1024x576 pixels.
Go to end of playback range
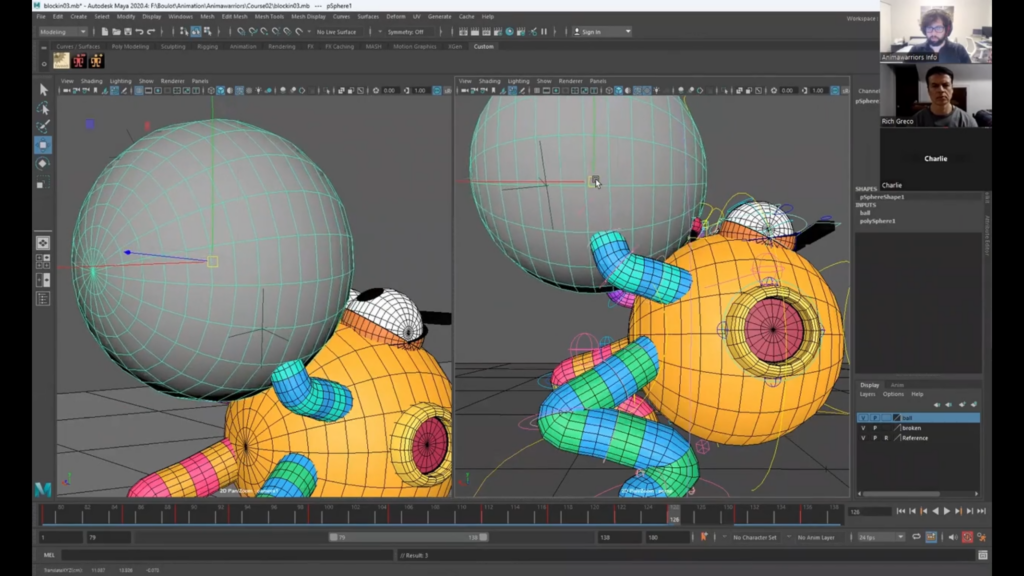coord(982,511)
